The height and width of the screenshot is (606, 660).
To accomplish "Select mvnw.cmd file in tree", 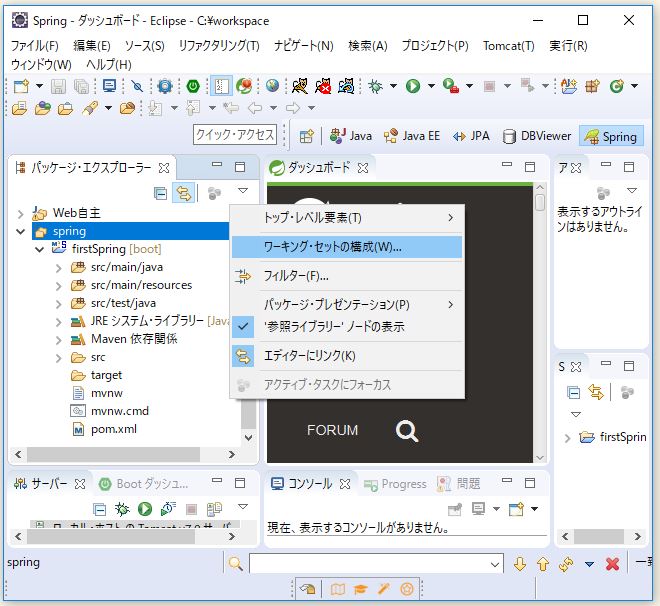I will point(110,411).
